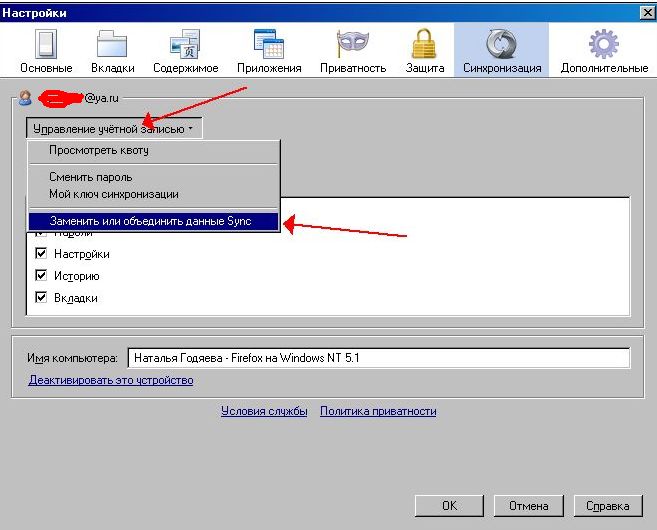Click the Отмена button
Image resolution: width=657 pixels, height=530 pixels.
[528, 506]
